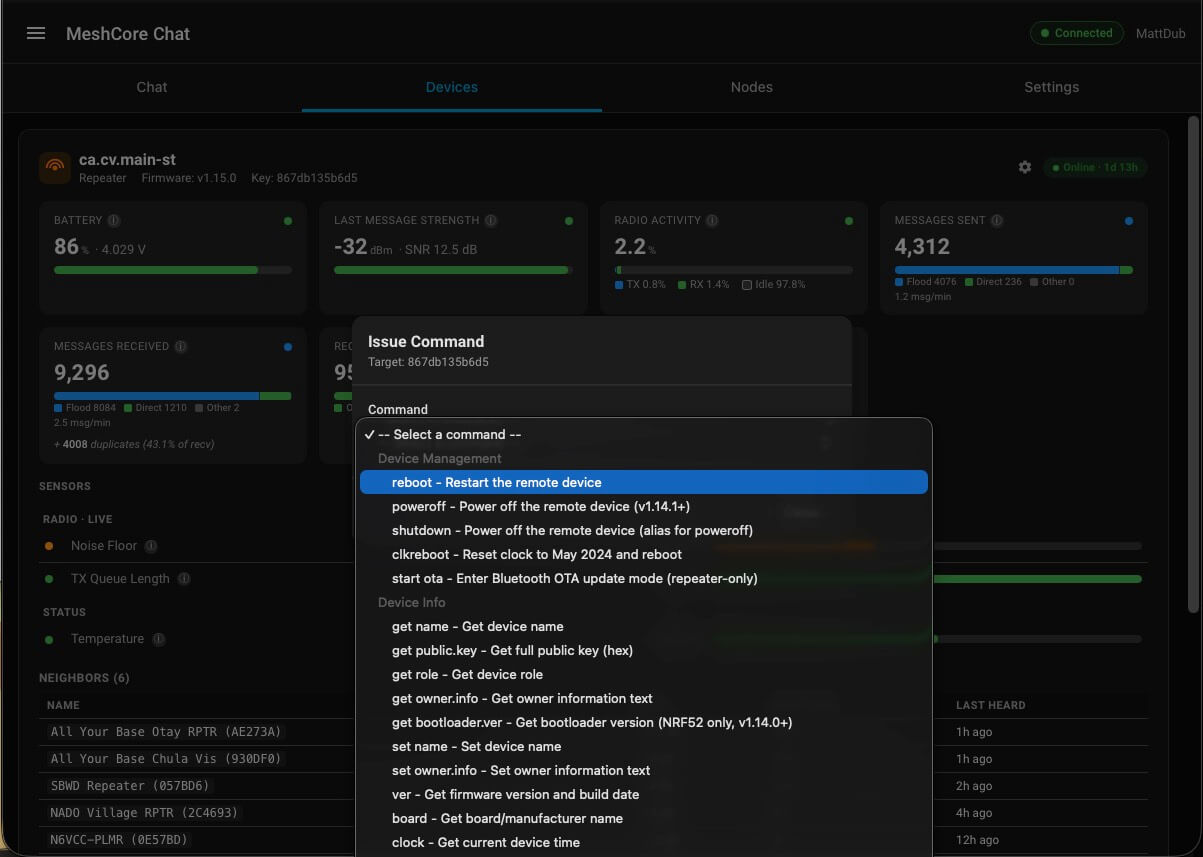The image size is (1203, 857).
Task: Click the Battery level progress bar
Action: coord(173,270)
